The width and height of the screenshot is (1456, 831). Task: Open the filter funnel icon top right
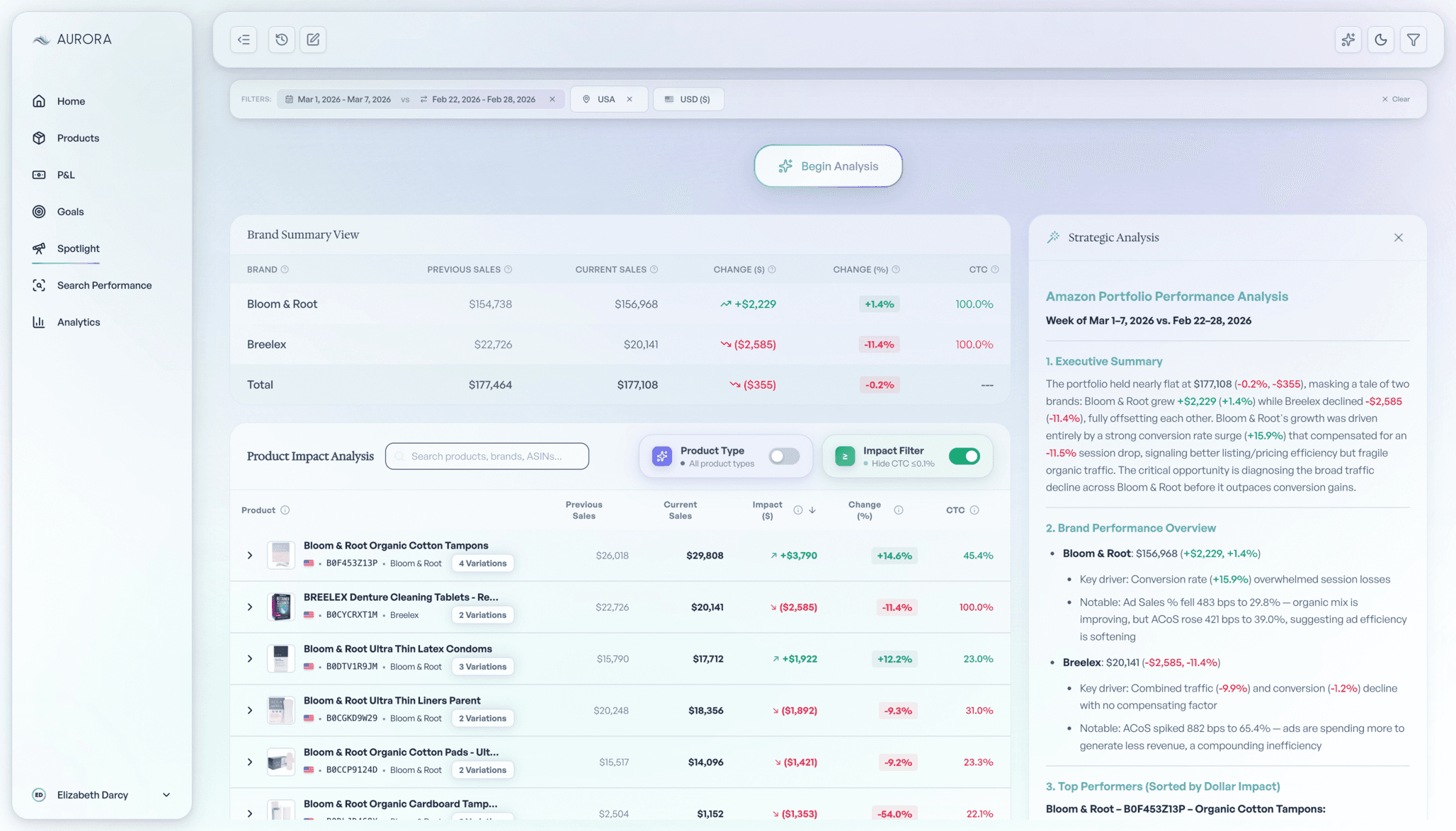click(1413, 40)
